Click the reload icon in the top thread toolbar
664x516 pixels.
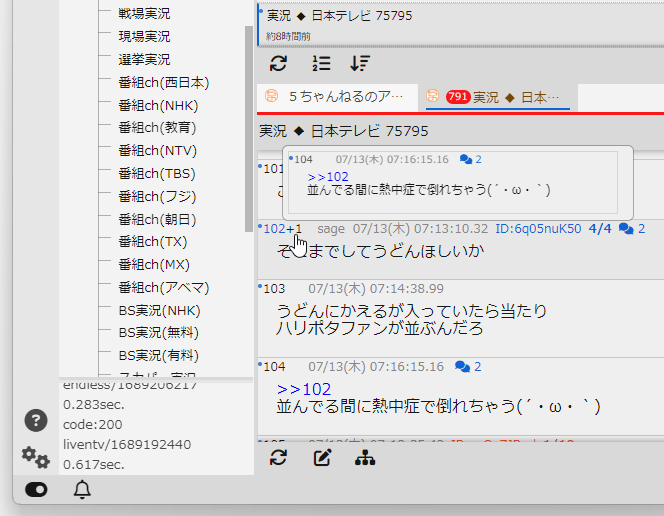[278, 63]
